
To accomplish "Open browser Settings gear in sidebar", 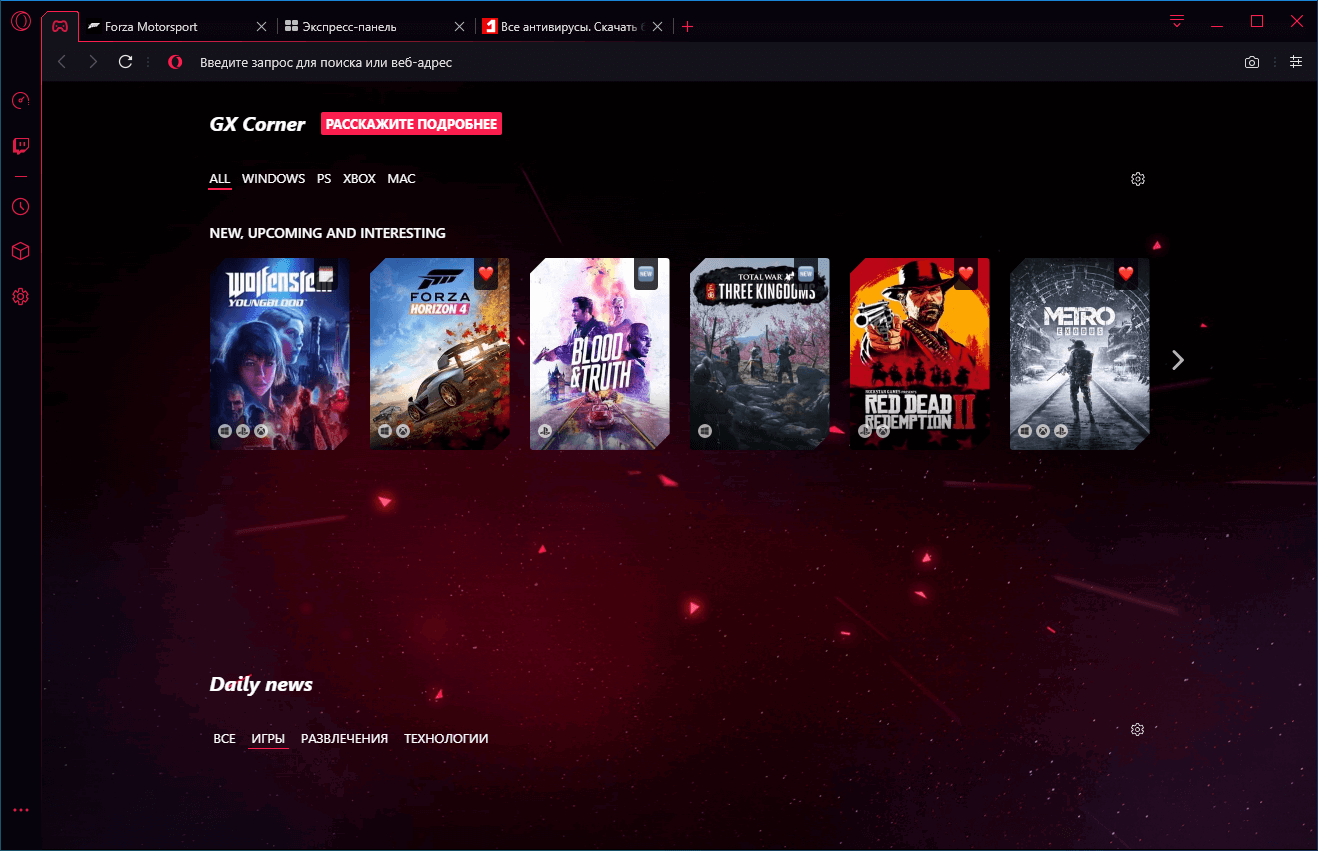I will pos(21,297).
